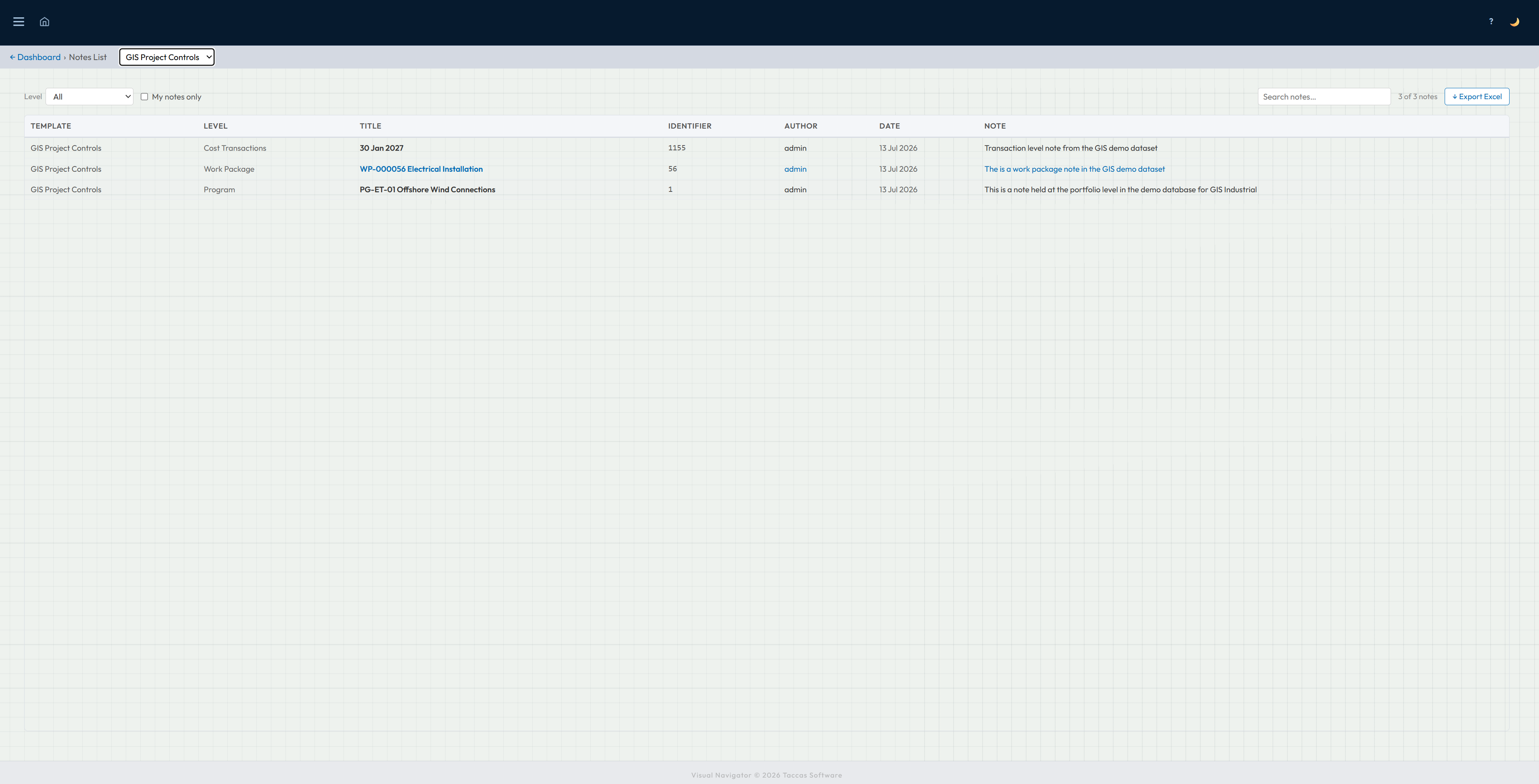Toggle dark mode moon icon

[1514, 21]
